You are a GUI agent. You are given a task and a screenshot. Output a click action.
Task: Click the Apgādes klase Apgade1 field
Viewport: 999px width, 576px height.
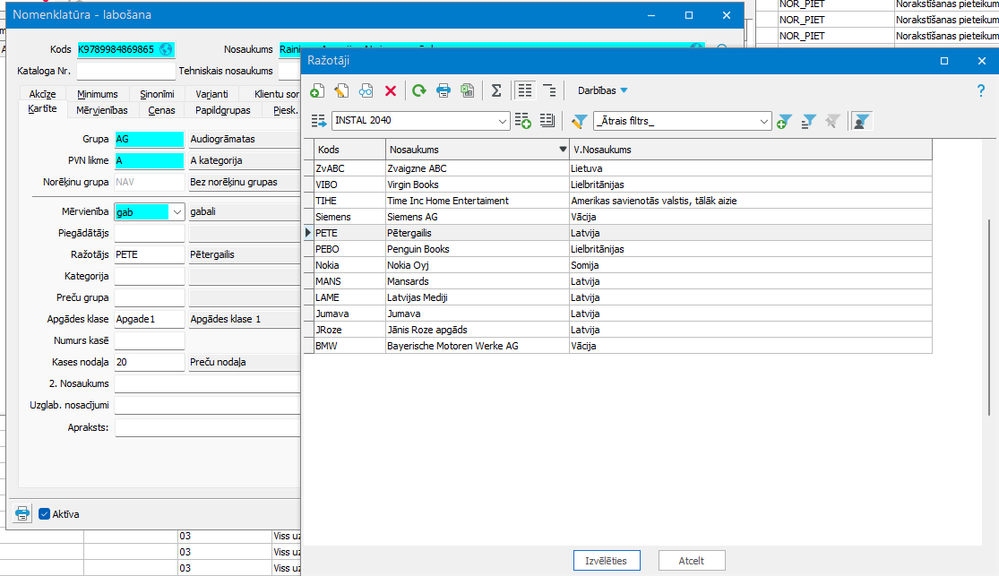coord(149,319)
